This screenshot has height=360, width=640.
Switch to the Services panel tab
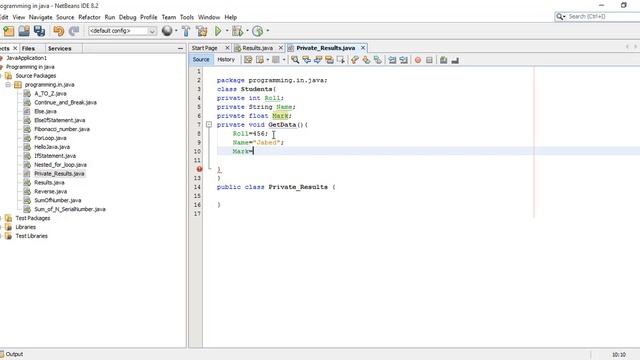point(60,49)
